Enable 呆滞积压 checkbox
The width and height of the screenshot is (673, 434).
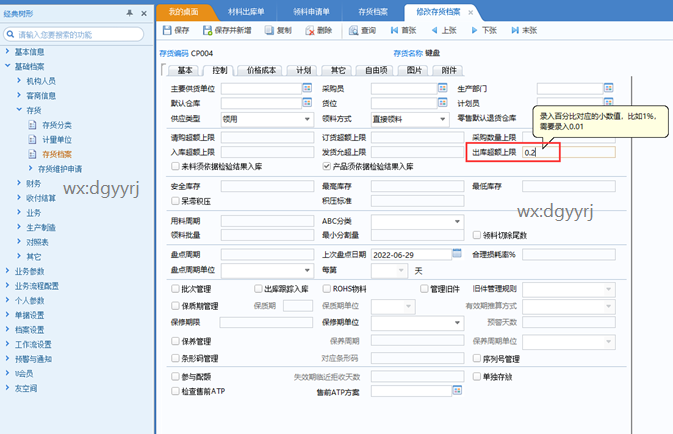[175, 200]
